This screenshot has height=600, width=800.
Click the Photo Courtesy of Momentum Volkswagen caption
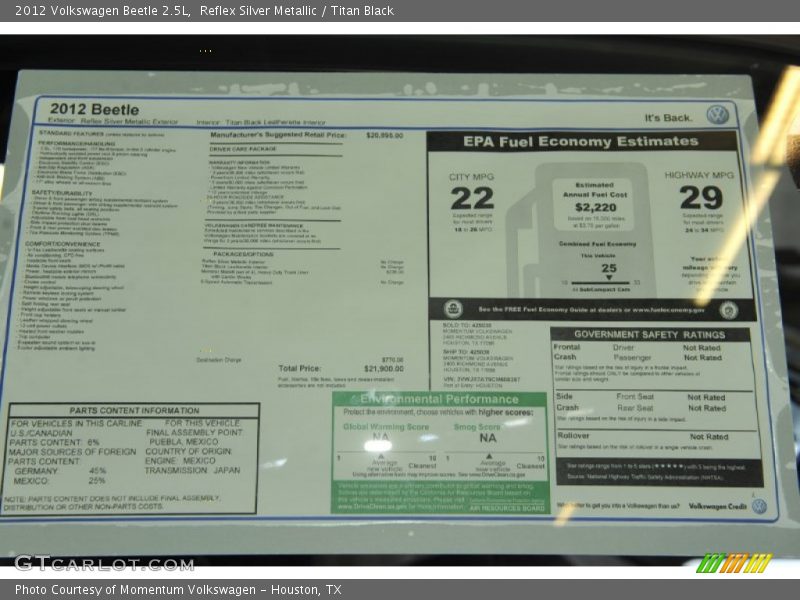(x=178, y=590)
